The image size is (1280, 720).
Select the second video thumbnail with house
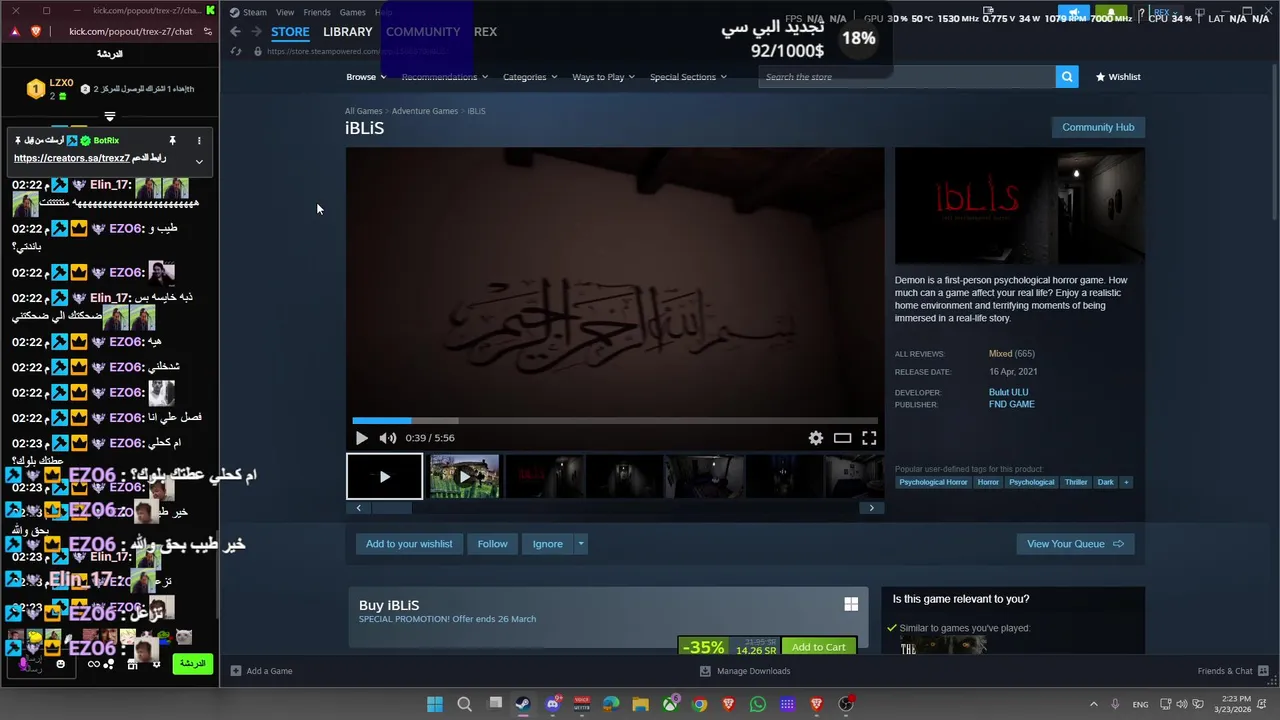click(x=464, y=477)
